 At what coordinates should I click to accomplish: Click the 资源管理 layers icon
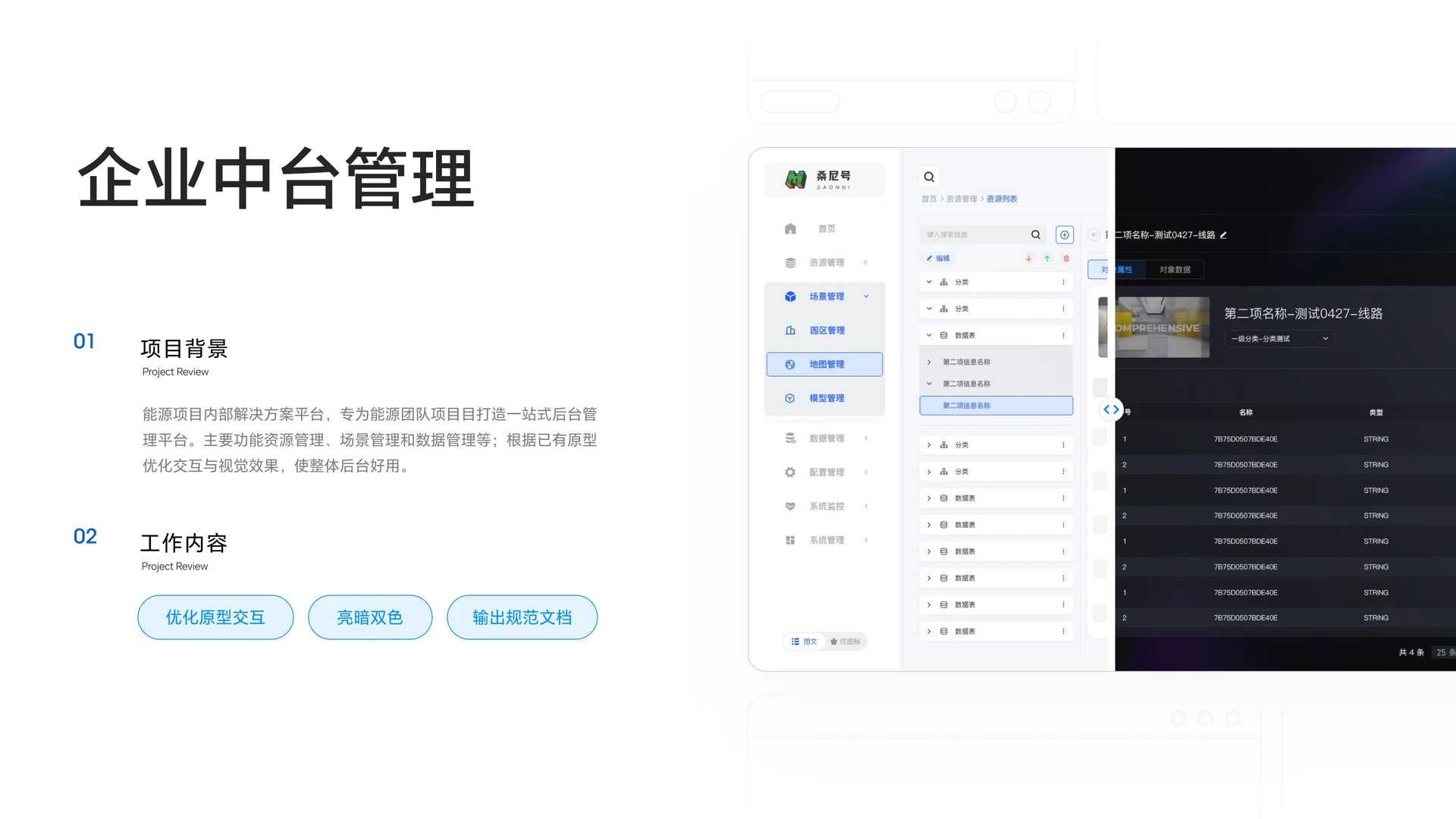[x=790, y=262]
